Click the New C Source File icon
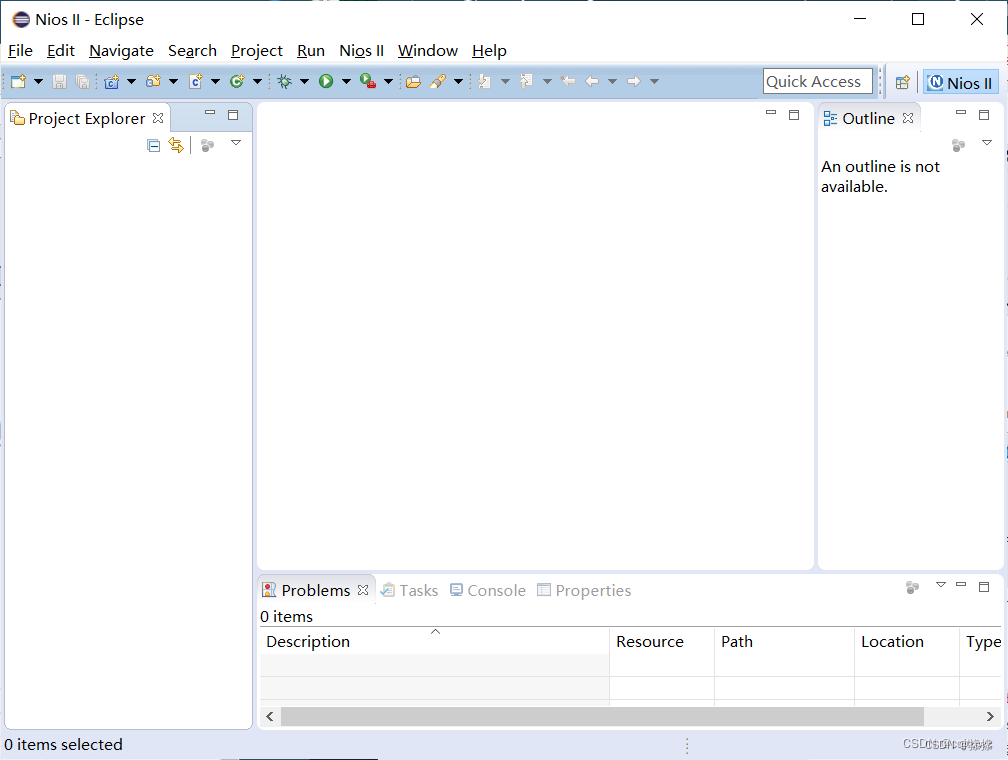The image size is (1008, 760). pos(196,82)
